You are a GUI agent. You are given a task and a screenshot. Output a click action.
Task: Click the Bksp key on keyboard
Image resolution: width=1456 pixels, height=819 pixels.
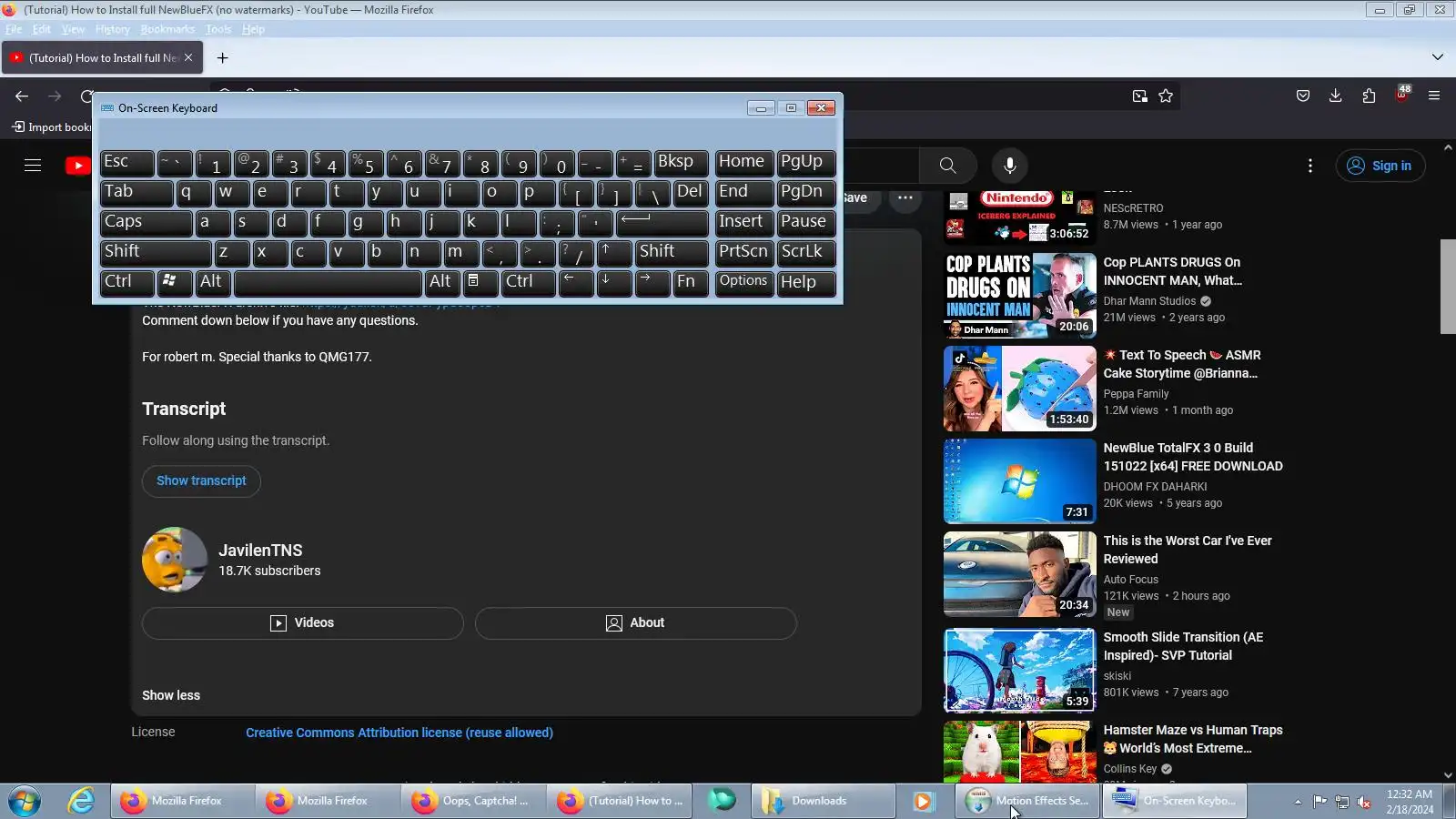[681, 162]
